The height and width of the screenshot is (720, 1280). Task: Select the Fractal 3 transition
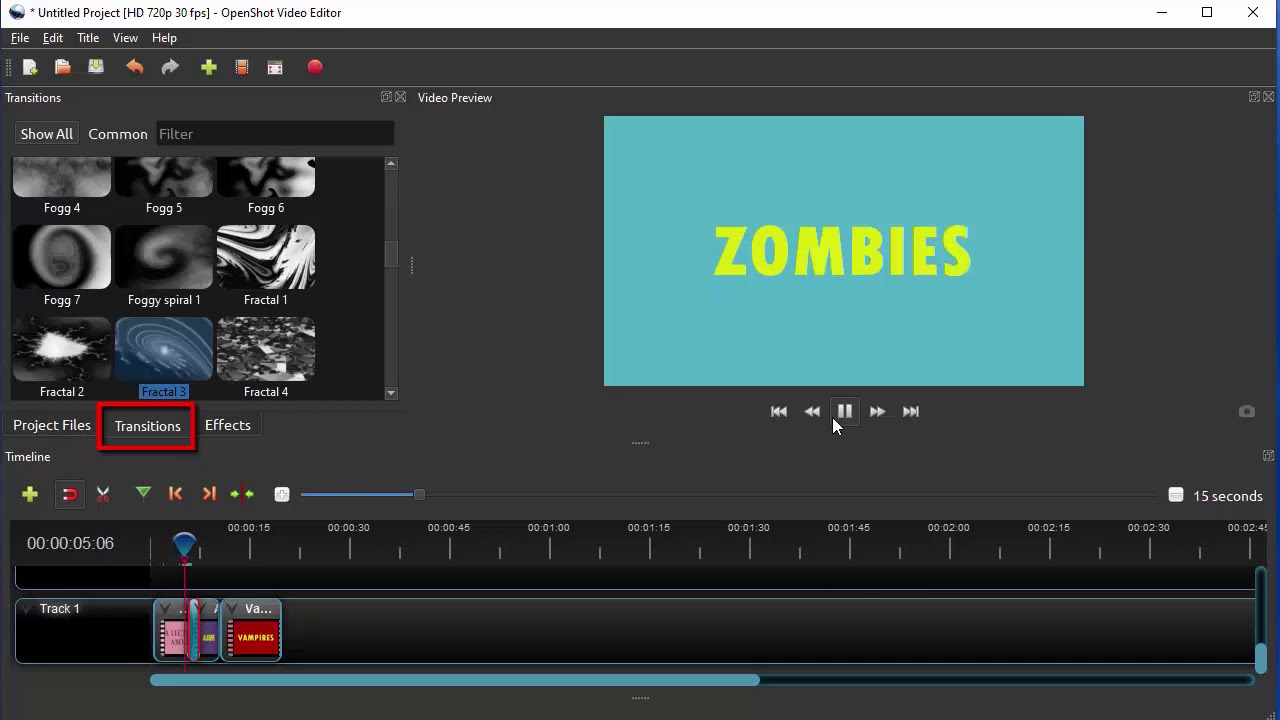164,358
